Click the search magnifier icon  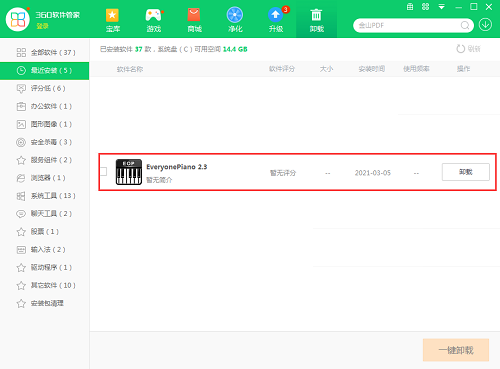465,25
